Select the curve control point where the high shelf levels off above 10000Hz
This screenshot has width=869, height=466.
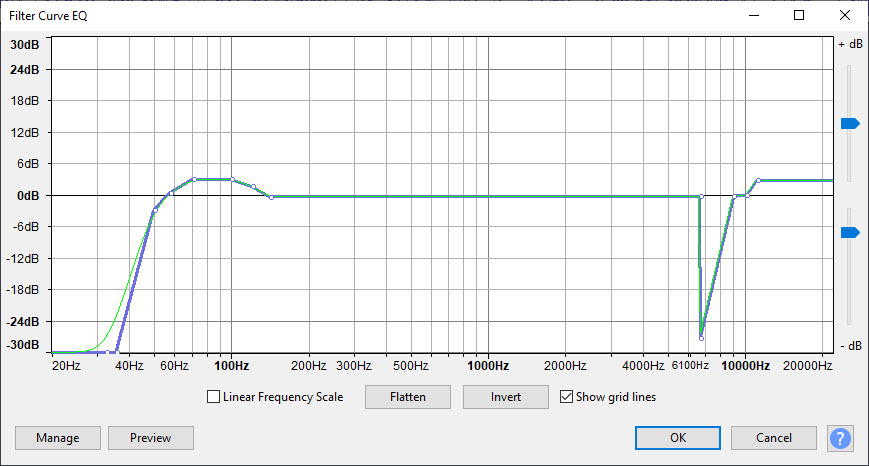pos(758,181)
